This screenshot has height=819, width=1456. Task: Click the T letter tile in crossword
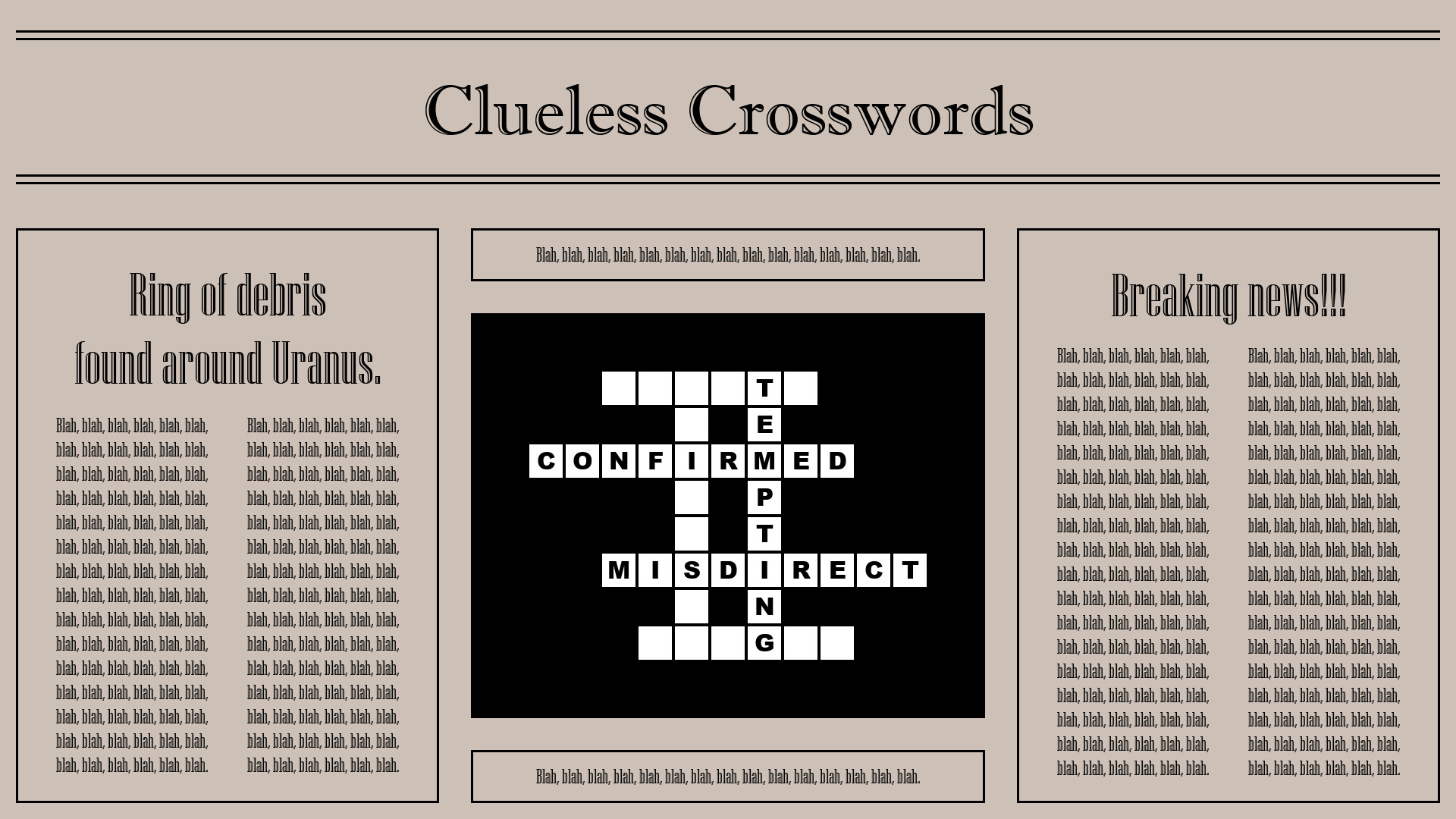pos(764,388)
